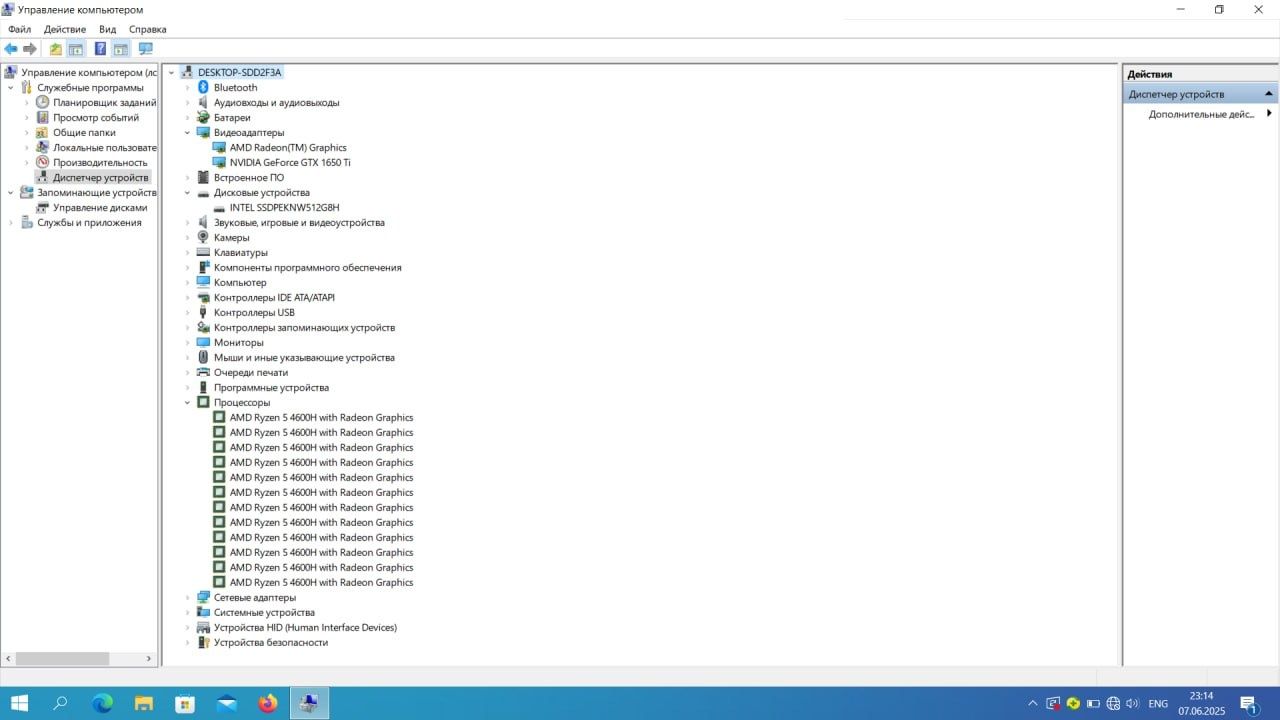Screen dimensions: 1280x720
Task: Click the ENG language indicator
Action: pyautogui.click(x=1158, y=704)
